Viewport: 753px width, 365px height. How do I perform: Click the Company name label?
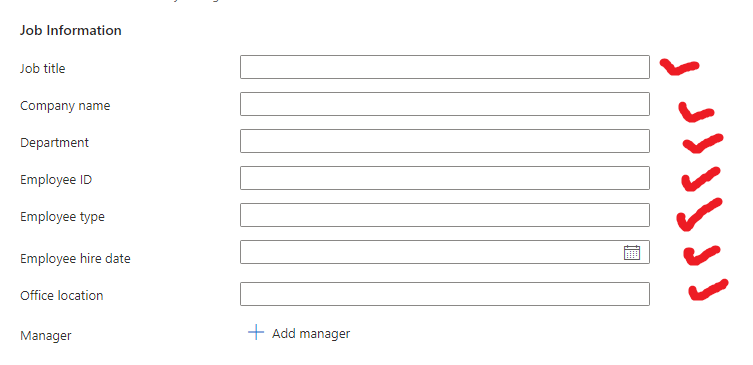(65, 106)
